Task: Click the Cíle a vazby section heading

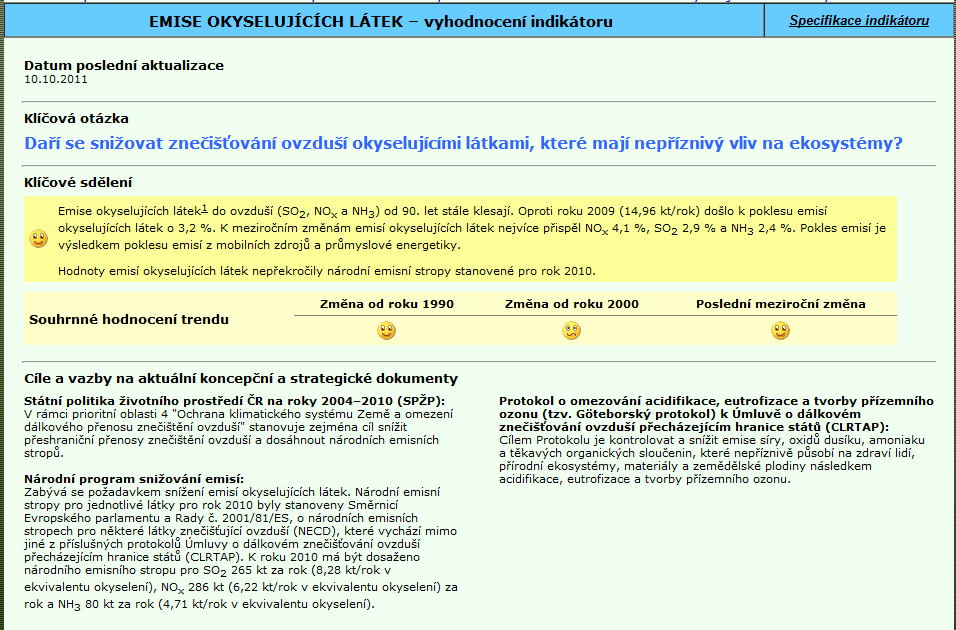Action: [x=241, y=379]
